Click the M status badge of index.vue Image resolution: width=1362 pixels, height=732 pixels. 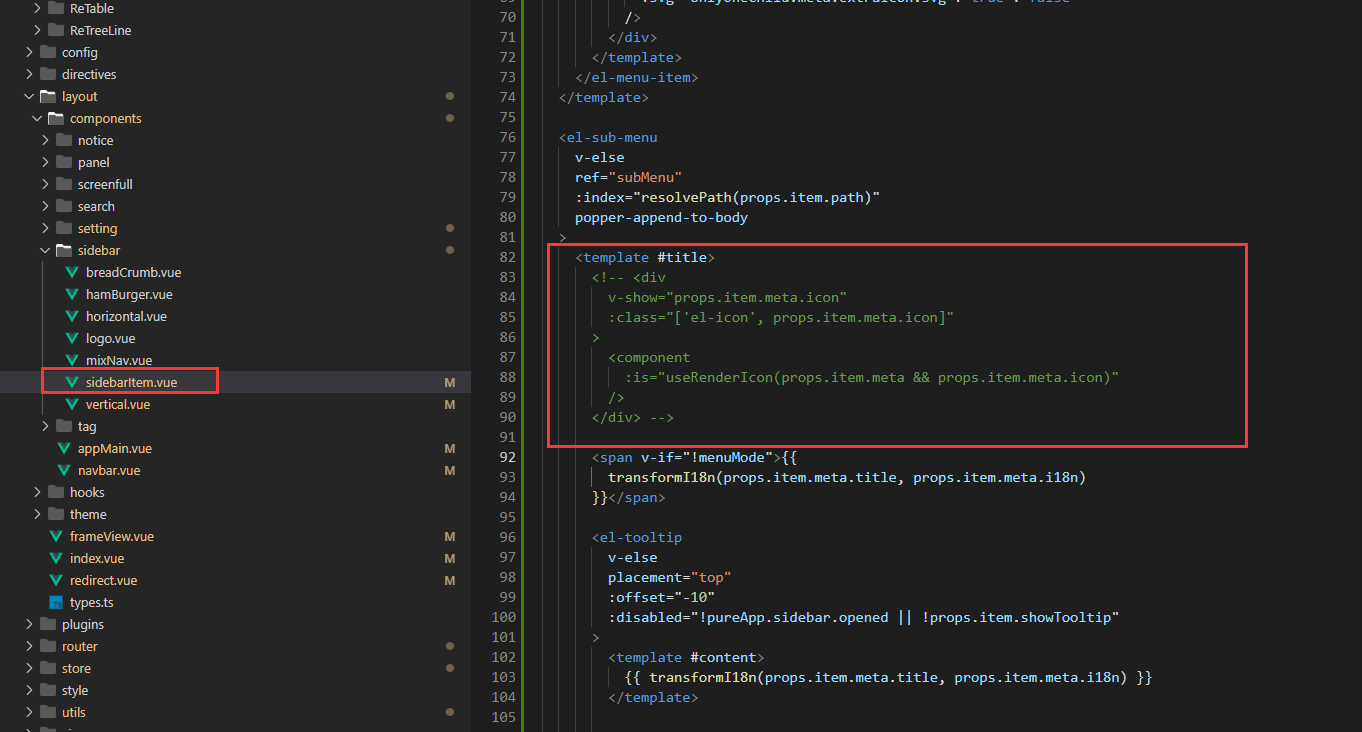click(x=450, y=558)
